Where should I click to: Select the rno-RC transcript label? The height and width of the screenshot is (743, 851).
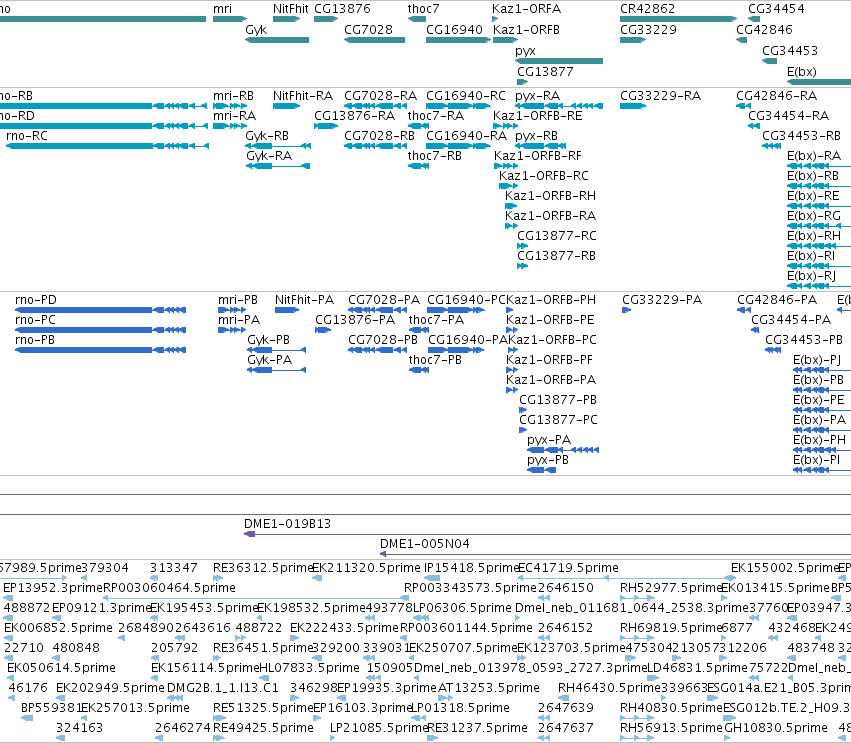coord(27,136)
